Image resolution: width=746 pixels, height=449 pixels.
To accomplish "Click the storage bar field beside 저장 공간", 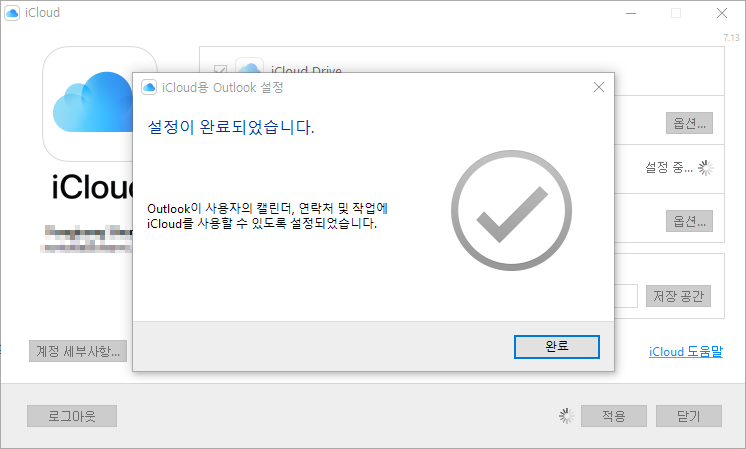I will click(x=626, y=296).
